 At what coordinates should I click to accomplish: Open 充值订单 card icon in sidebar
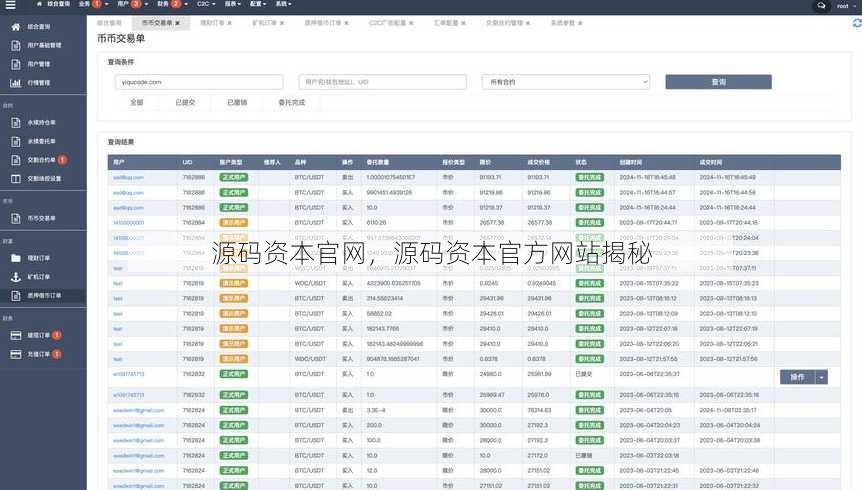click(x=15, y=354)
